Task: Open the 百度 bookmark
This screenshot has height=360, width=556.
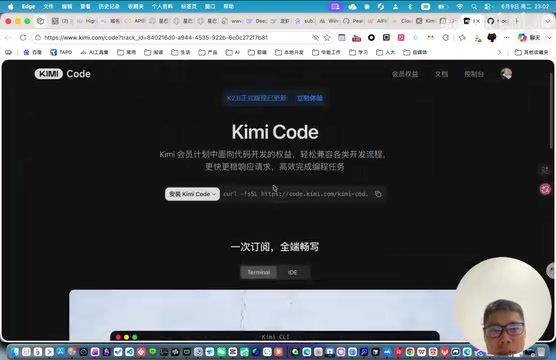Action: pyautogui.click(x=32, y=52)
